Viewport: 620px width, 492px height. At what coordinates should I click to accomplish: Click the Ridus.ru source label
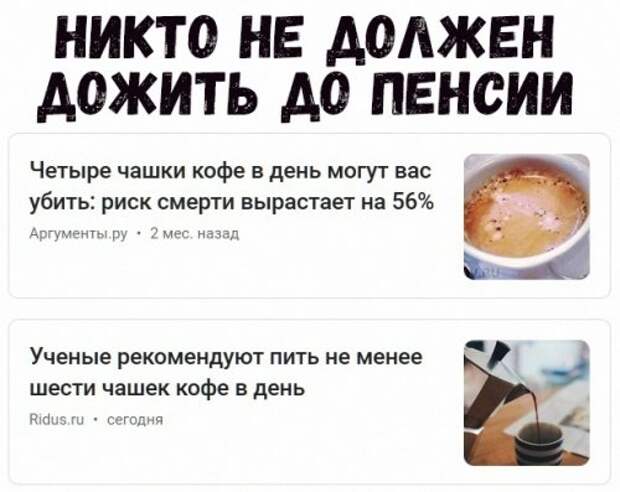(57, 420)
